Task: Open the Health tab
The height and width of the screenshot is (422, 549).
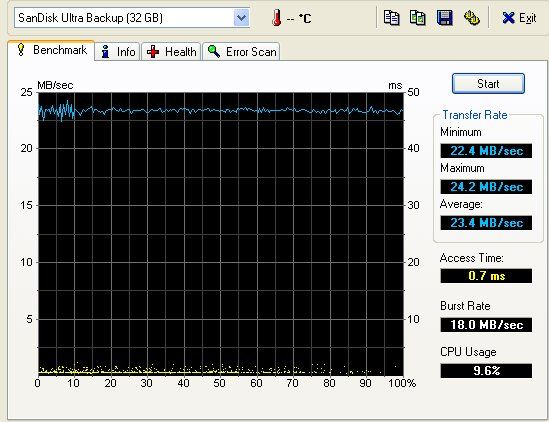Action: coord(171,51)
